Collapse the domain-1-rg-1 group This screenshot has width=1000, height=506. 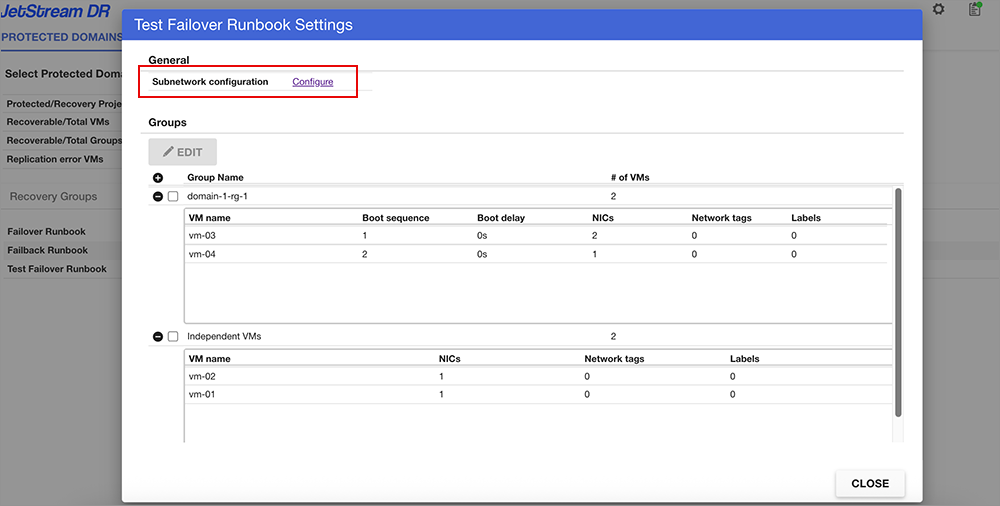[x=158, y=197]
